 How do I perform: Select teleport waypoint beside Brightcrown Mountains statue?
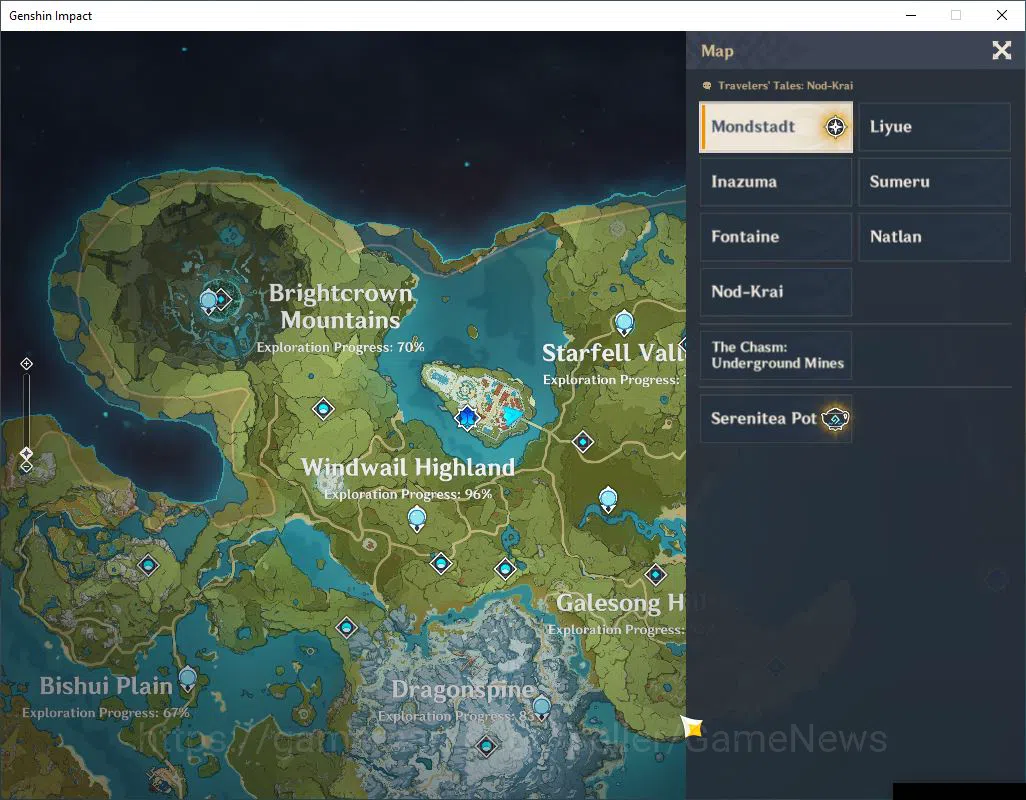point(222,300)
